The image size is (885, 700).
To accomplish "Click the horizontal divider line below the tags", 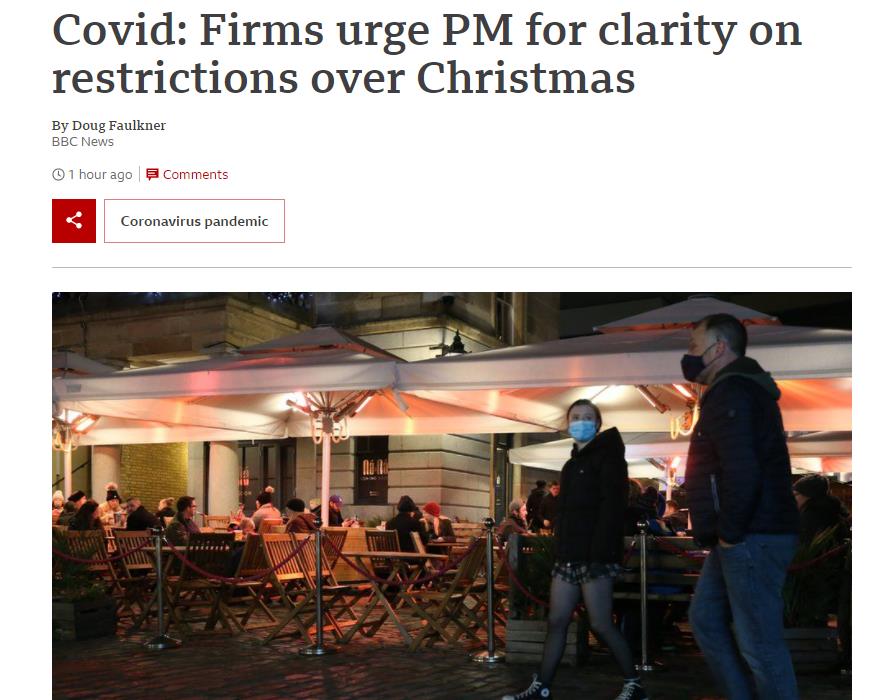I will click(x=452, y=267).
